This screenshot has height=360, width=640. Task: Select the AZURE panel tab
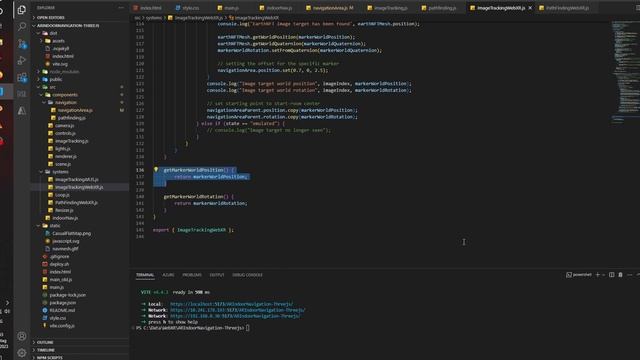pyautogui.click(x=168, y=275)
